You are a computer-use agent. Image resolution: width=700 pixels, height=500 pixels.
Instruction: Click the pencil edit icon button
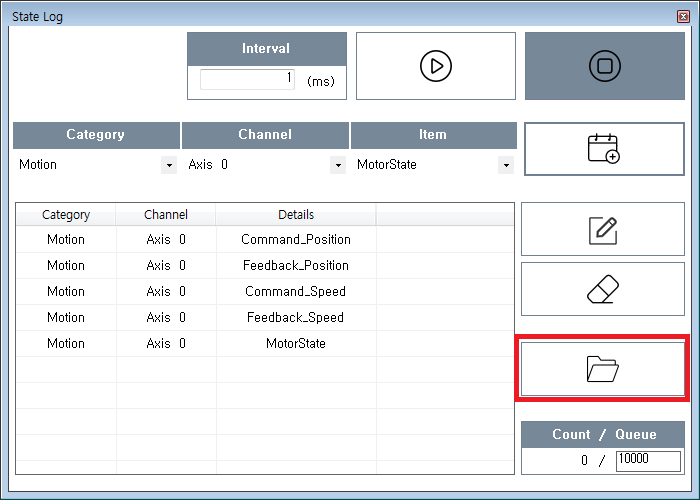(603, 230)
